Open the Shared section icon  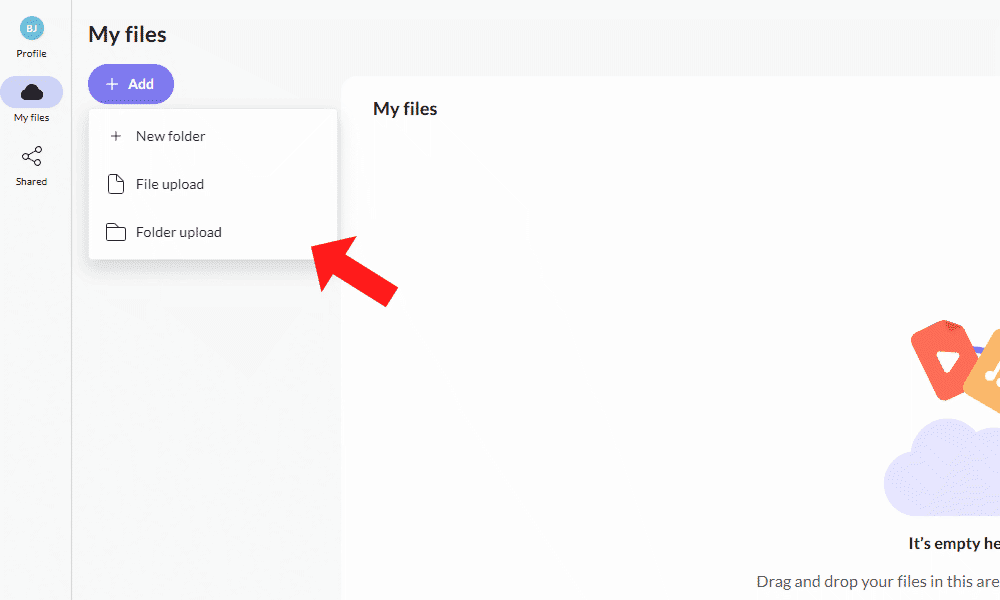pos(31,157)
